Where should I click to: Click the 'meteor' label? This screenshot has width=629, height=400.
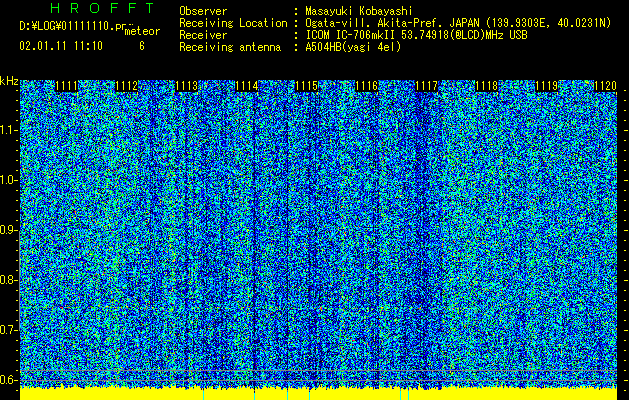142,31
